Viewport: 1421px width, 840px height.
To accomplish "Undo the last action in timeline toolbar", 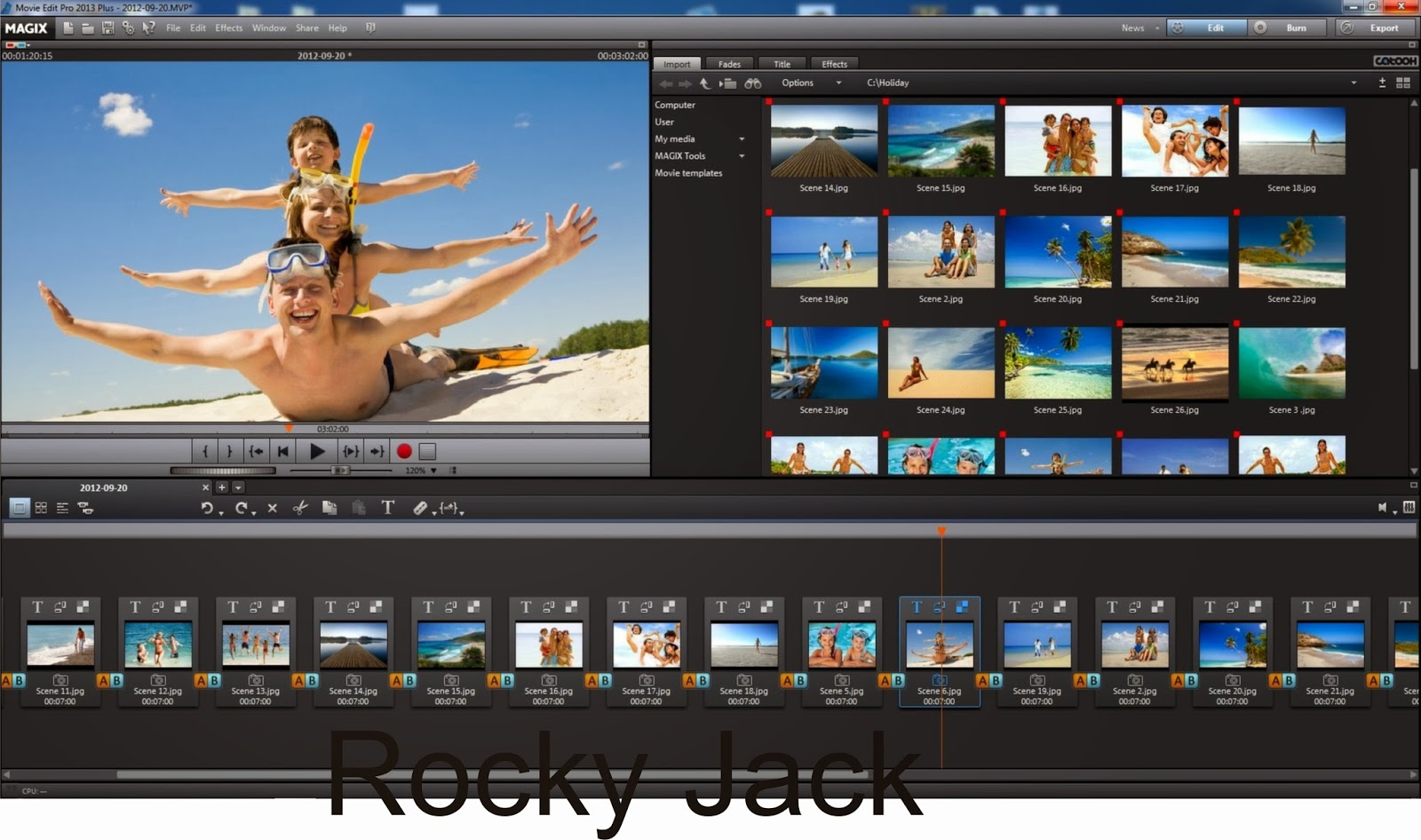I will pyautogui.click(x=207, y=508).
